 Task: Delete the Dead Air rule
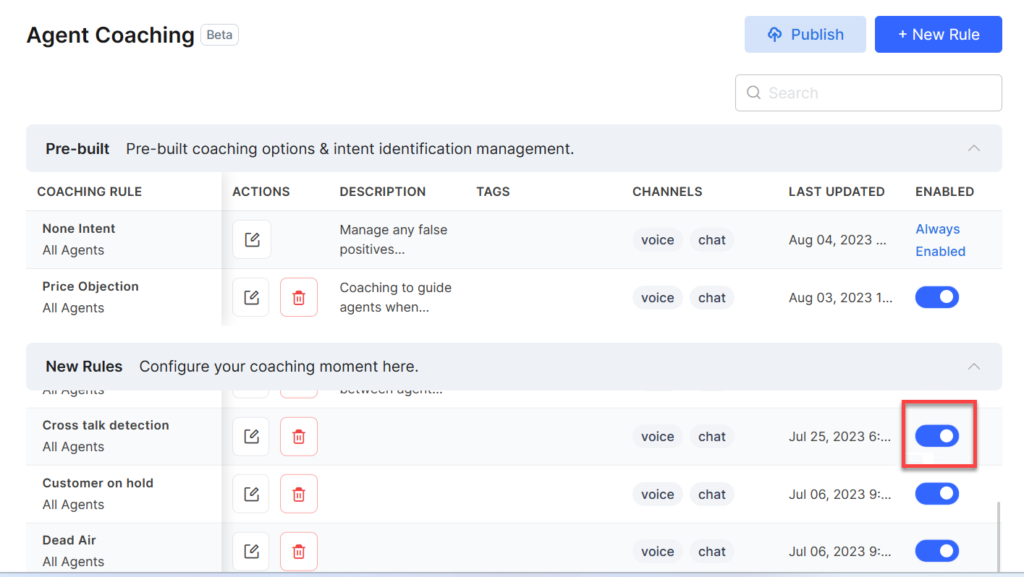[299, 551]
